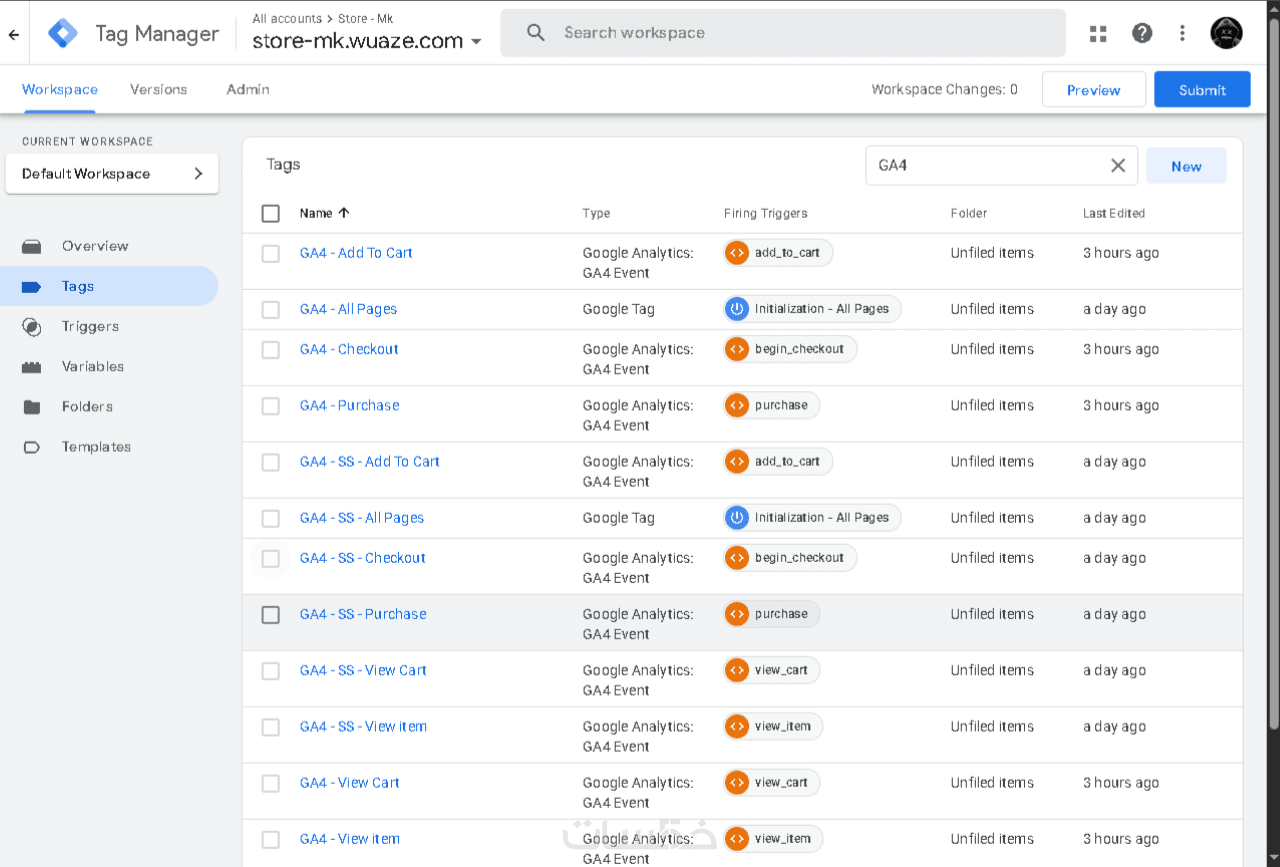
Task: Click begin_checkout trigger chip for GA4 - Checkout
Action: (790, 349)
